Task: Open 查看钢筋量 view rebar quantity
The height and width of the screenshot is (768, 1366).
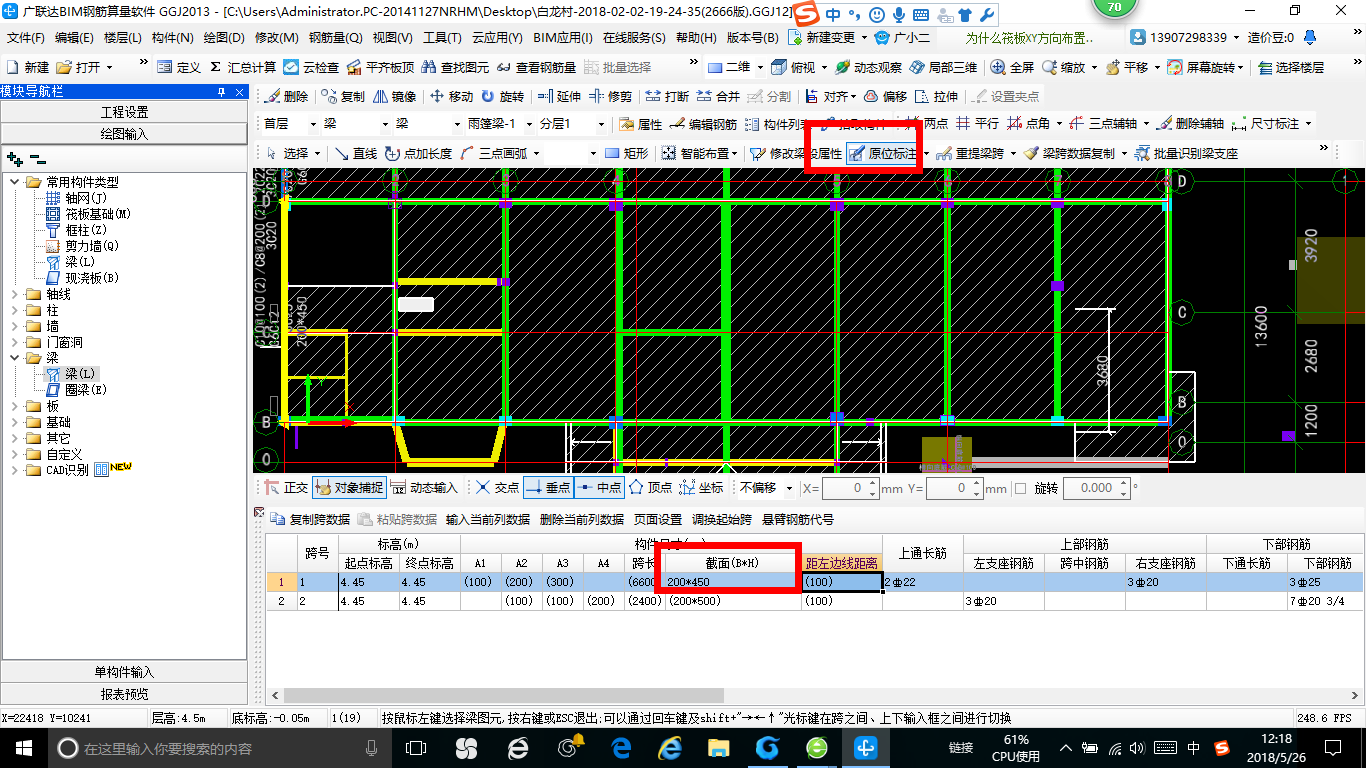Action: 536,67
